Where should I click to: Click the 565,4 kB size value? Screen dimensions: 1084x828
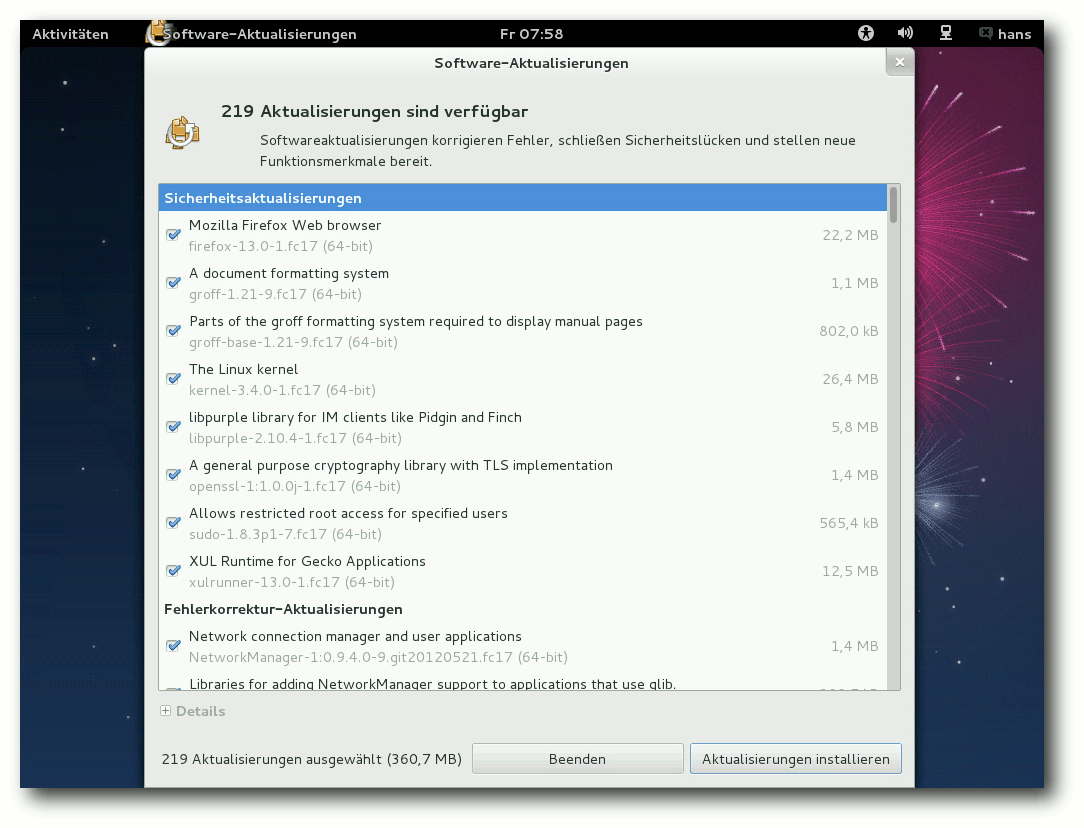849,523
